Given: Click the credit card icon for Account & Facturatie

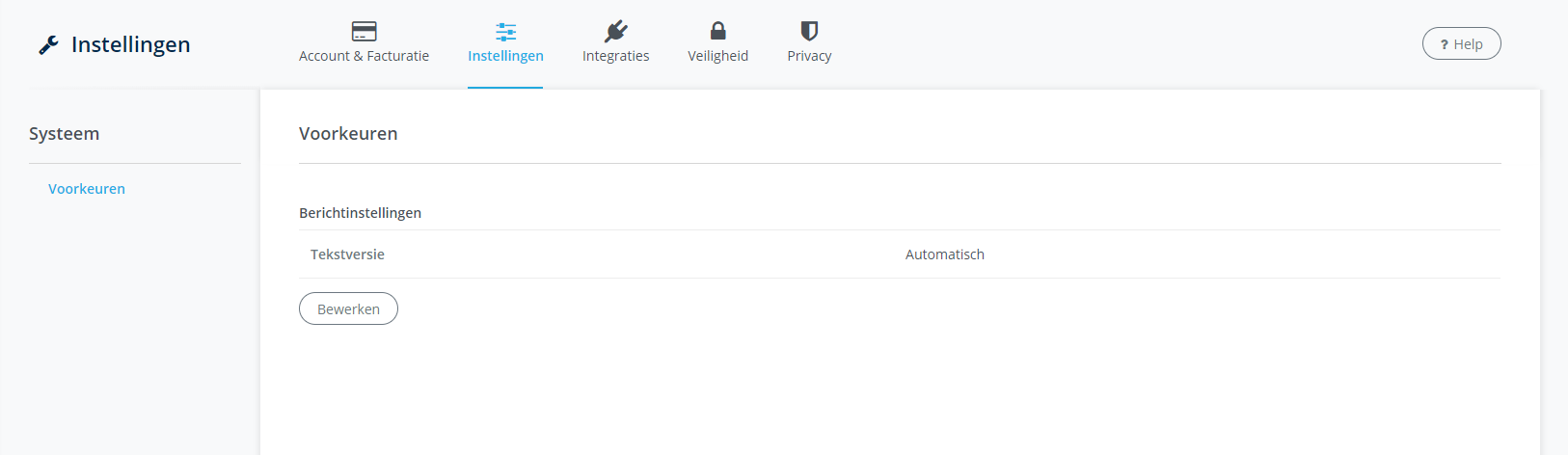Looking at the screenshot, I should [x=364, y=31].
